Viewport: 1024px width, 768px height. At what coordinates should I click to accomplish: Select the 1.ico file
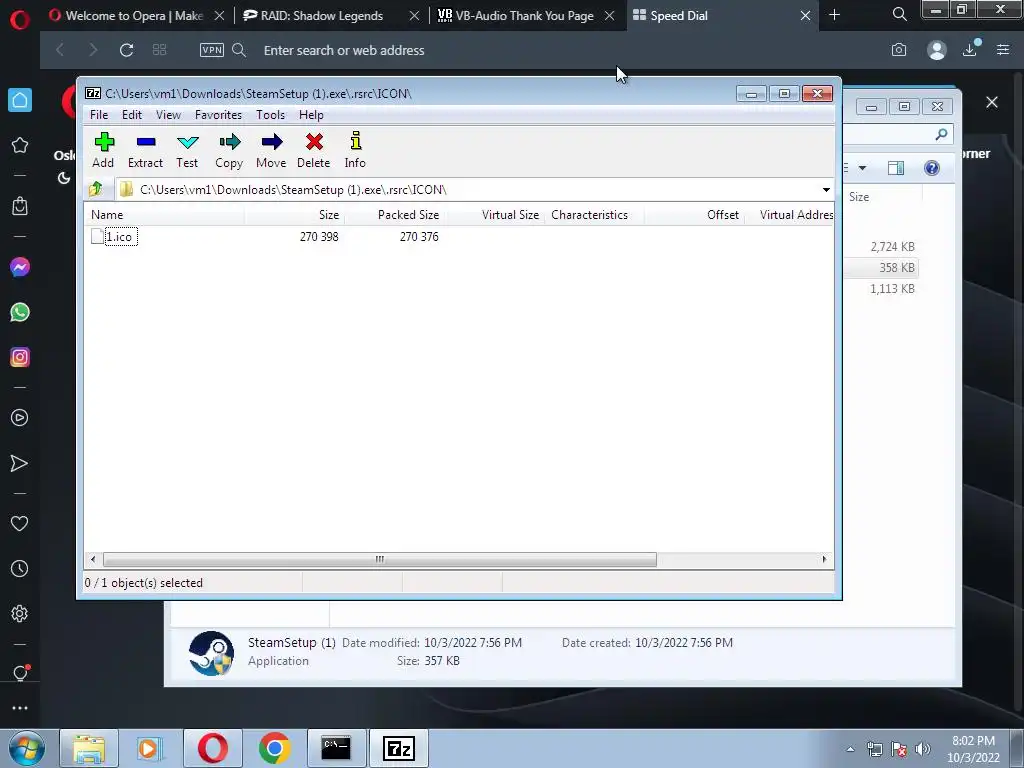120,236
